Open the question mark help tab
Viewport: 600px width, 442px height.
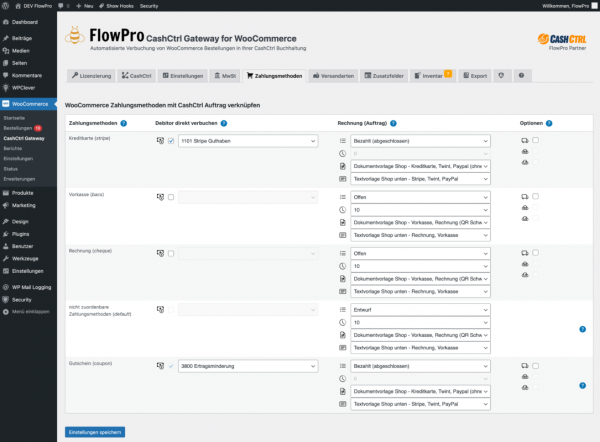click(x=520, y=75)
